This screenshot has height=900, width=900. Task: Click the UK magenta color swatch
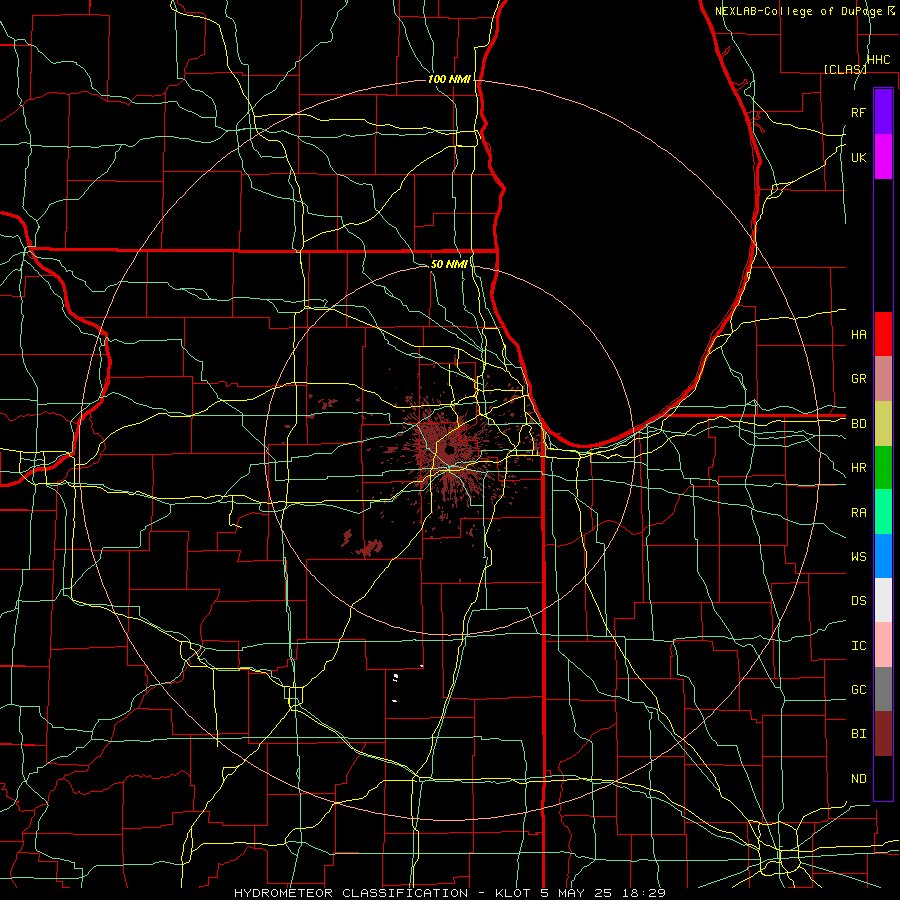(883, 157)
